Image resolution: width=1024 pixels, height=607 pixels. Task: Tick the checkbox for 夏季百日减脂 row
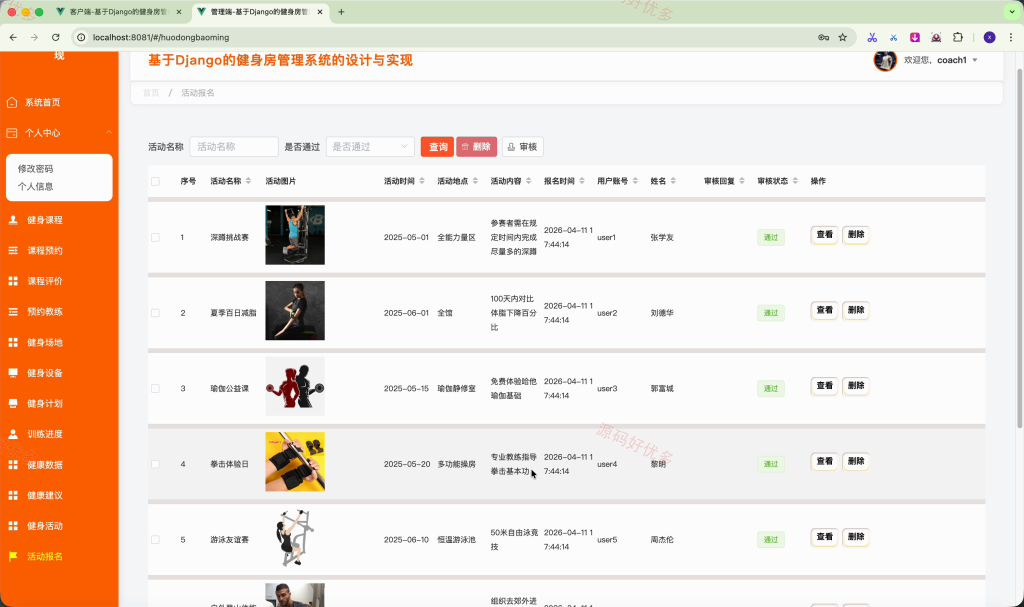point(155,313)
